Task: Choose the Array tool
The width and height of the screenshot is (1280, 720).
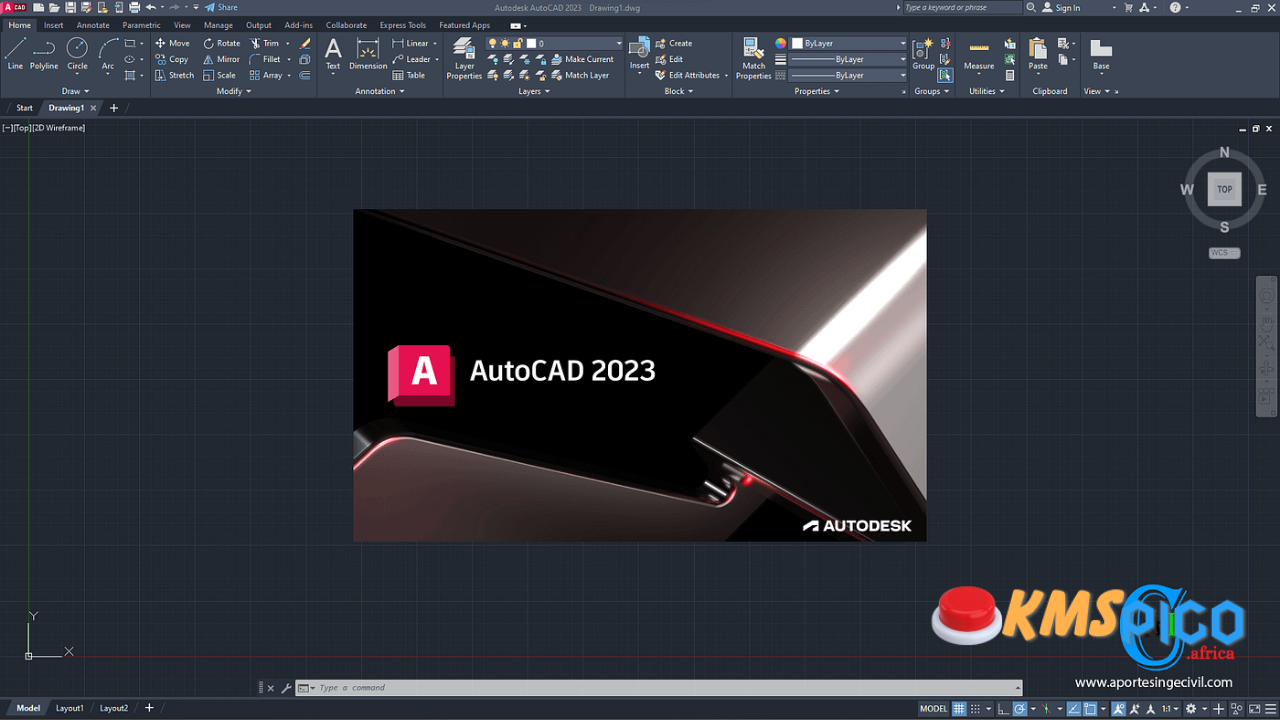Action: point(266,75)
